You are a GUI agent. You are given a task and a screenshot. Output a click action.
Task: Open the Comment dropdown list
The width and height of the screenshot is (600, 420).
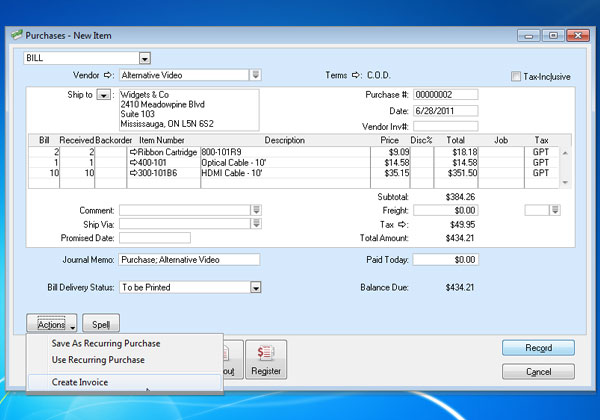[x=256, y=210]
